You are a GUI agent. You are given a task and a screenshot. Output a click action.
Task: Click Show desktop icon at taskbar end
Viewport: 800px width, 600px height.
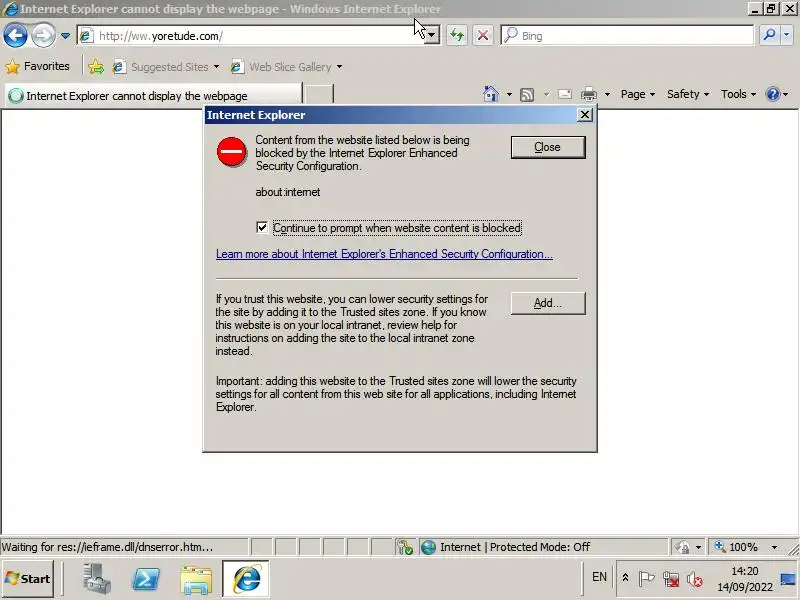coord(788,579)
